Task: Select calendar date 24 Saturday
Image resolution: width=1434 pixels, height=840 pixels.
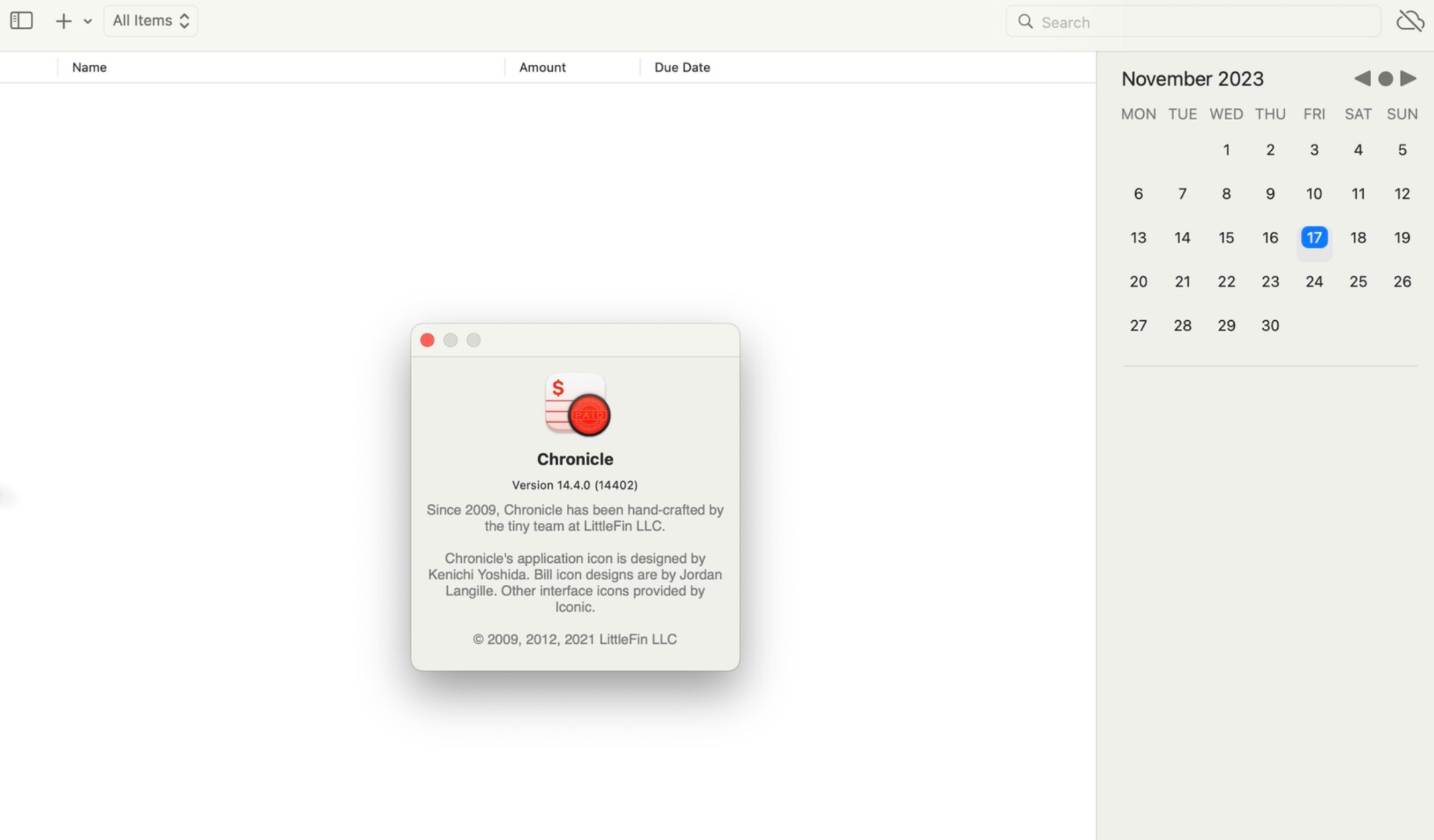Action: 1314,281
